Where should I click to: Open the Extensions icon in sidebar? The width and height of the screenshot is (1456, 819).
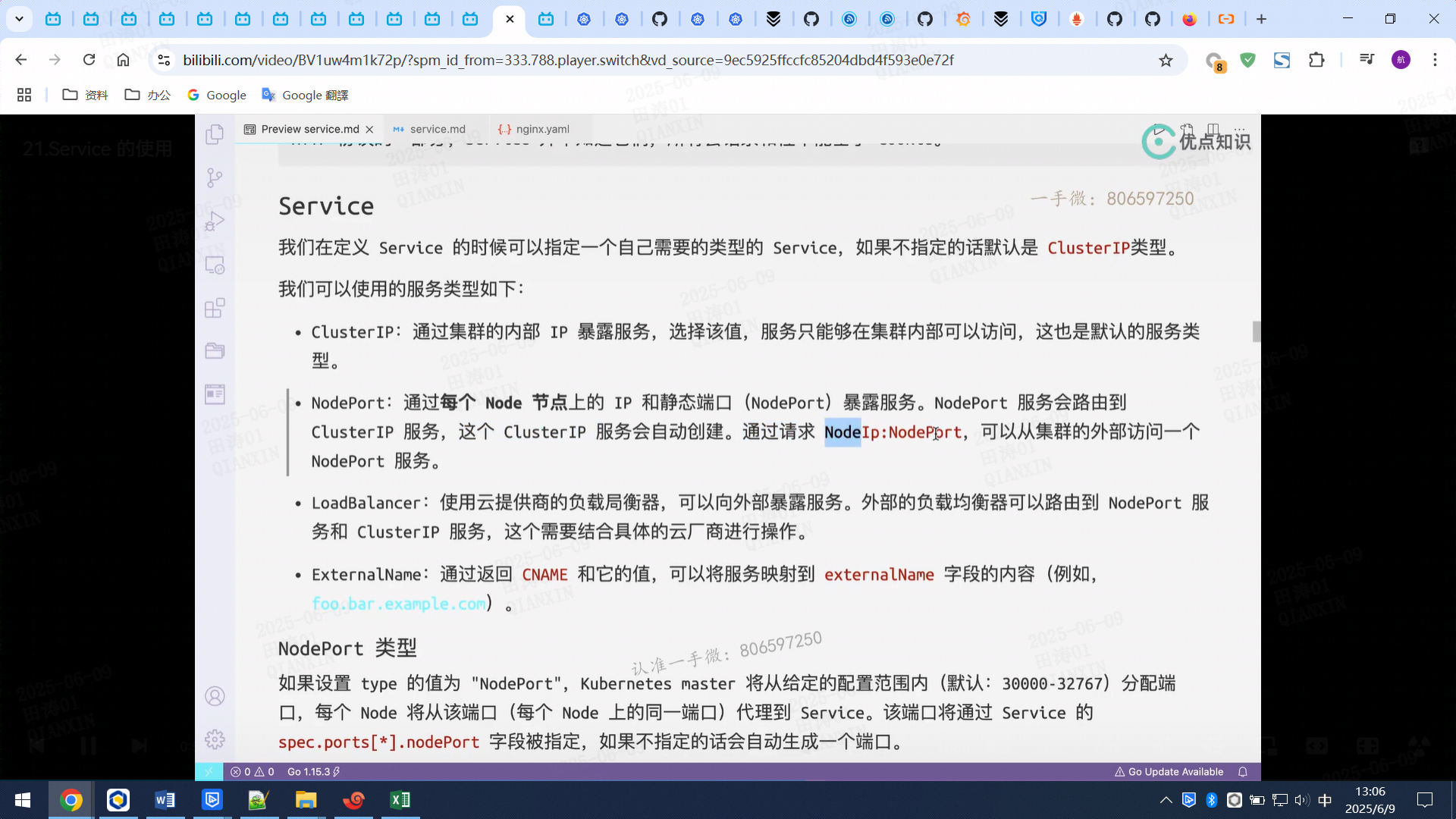[215, 308]
